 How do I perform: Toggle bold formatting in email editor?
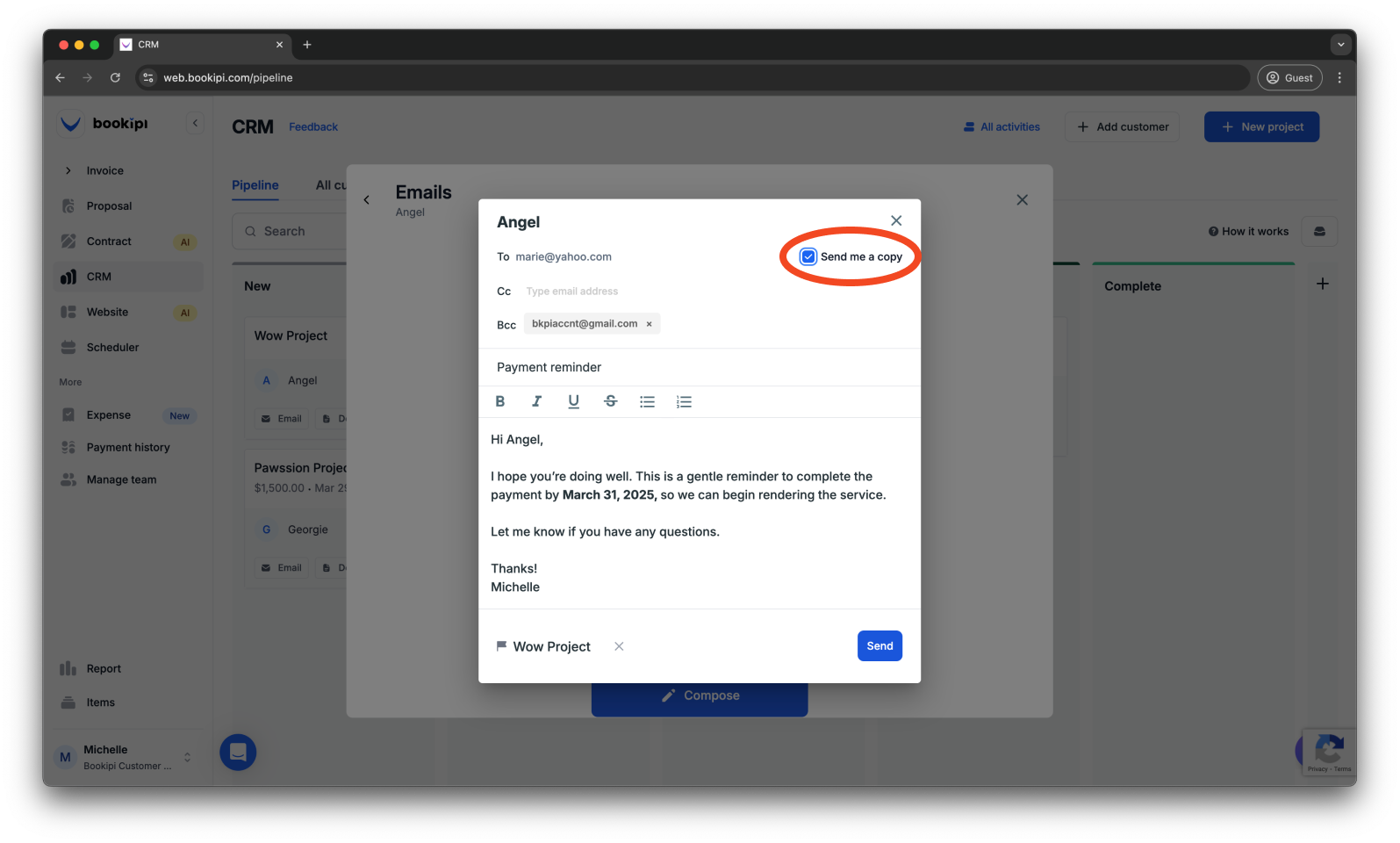tap(500, 401)
